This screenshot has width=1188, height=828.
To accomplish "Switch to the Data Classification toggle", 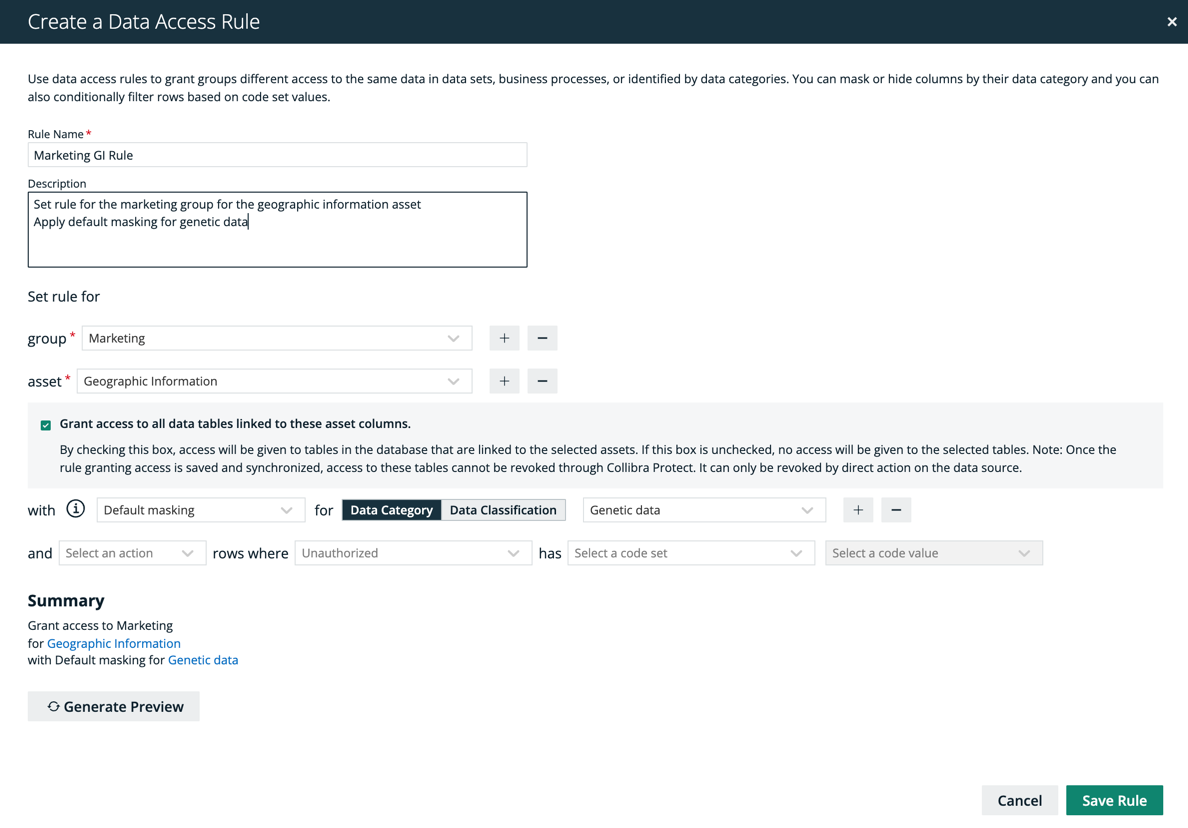I will pyautogui.click(x=503, y=510).
